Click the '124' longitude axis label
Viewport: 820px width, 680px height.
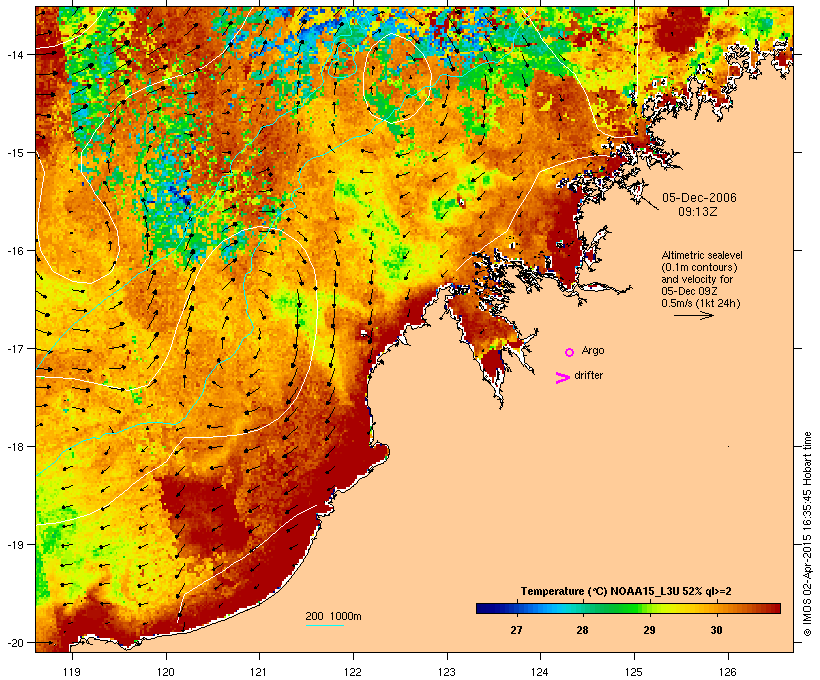[x=540, y=672]
